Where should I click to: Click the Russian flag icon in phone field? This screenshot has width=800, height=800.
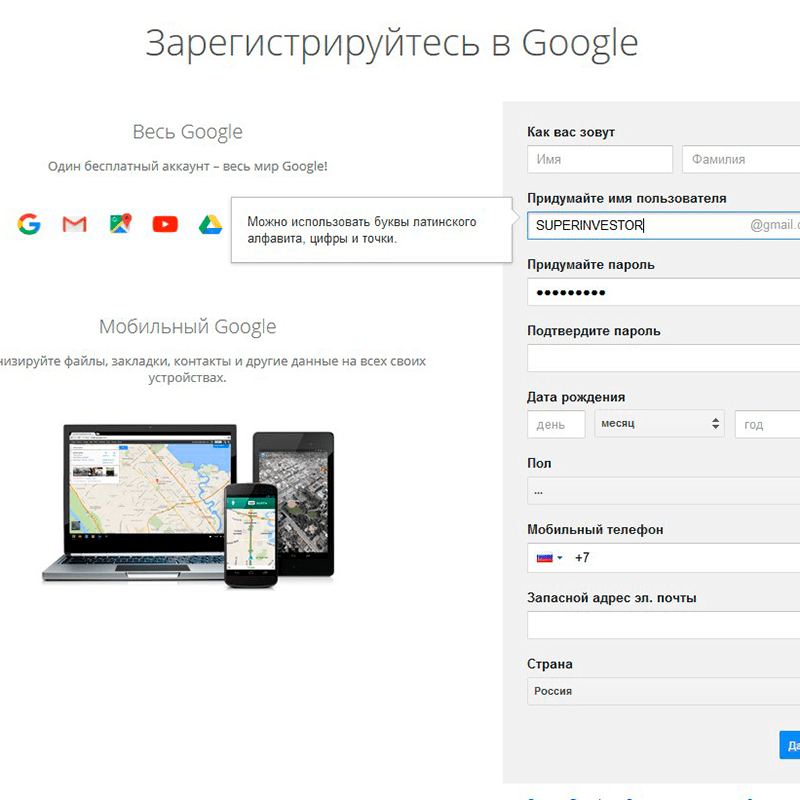545,558
